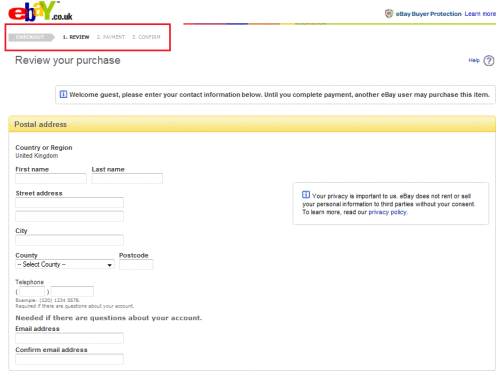This screenshot has width=500, height=376.
Task: Focus the first Street address line
Action: click(69, 202)
